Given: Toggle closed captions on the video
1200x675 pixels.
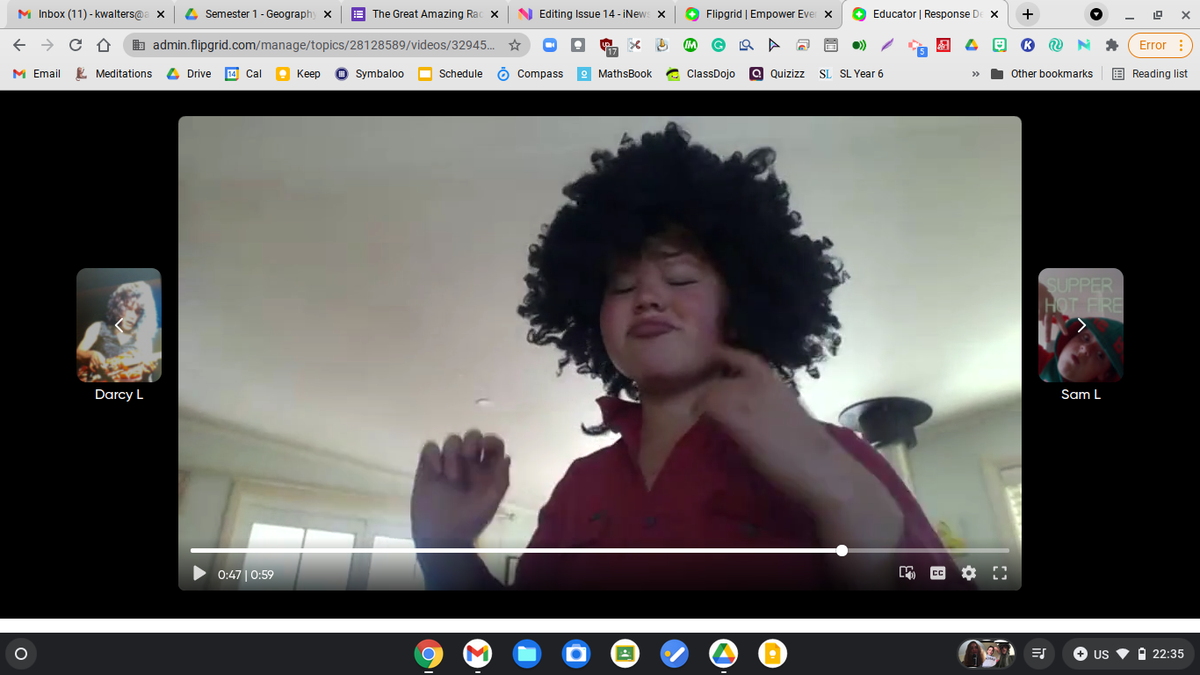Looking at the screenshot, I should pyautogui.click(x=938, y=574).
